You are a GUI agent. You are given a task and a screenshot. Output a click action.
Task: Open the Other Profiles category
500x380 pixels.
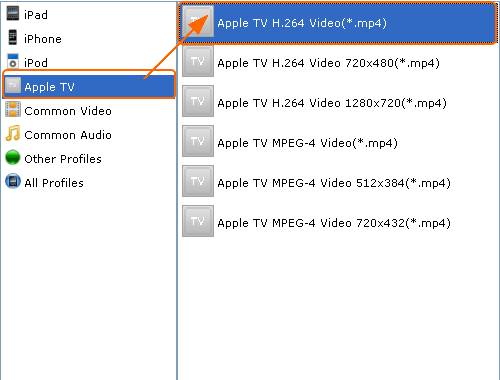89,158
